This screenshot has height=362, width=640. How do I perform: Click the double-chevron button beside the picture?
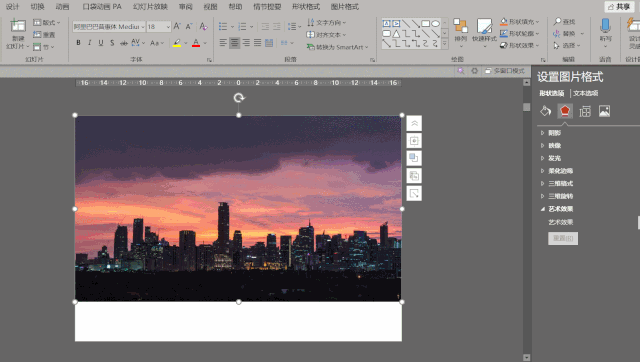pyautogui.click(x=414, y=123)
